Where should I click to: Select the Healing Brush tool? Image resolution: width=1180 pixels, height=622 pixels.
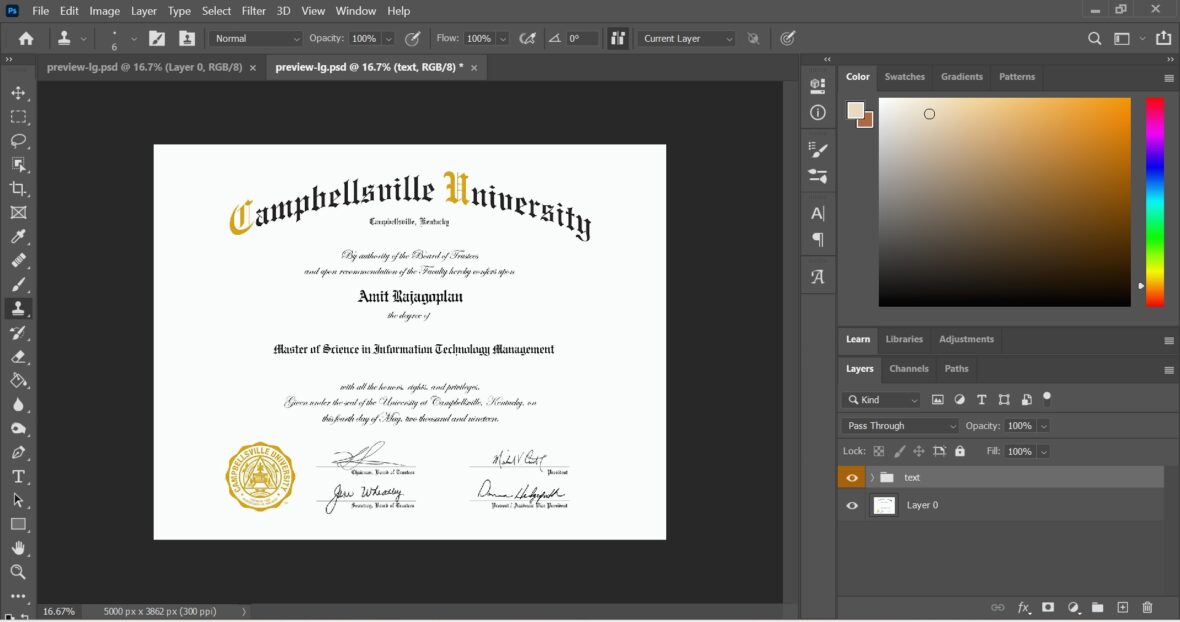tap(18, 260)
